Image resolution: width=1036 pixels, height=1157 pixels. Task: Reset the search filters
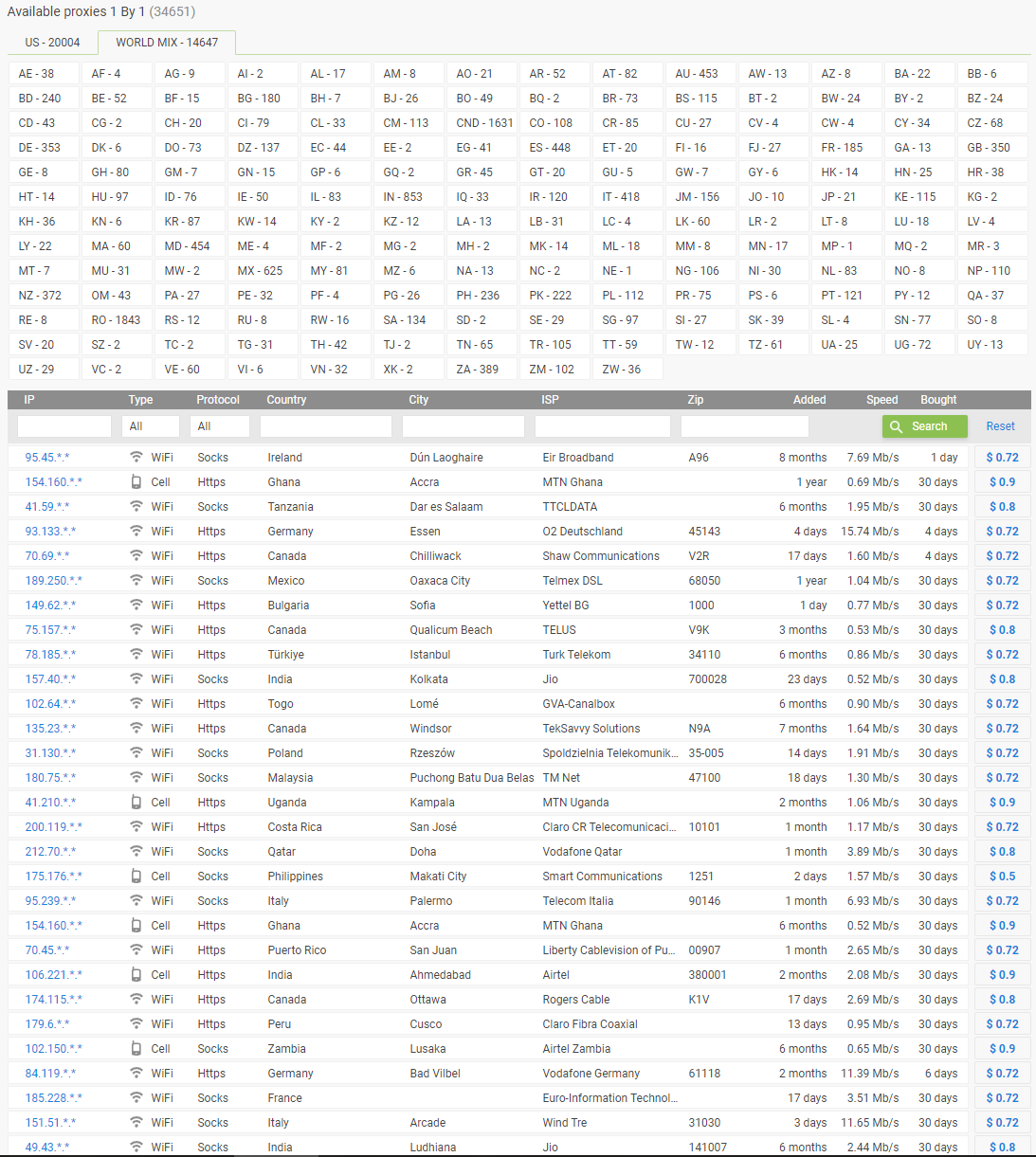coord(1000,426)
